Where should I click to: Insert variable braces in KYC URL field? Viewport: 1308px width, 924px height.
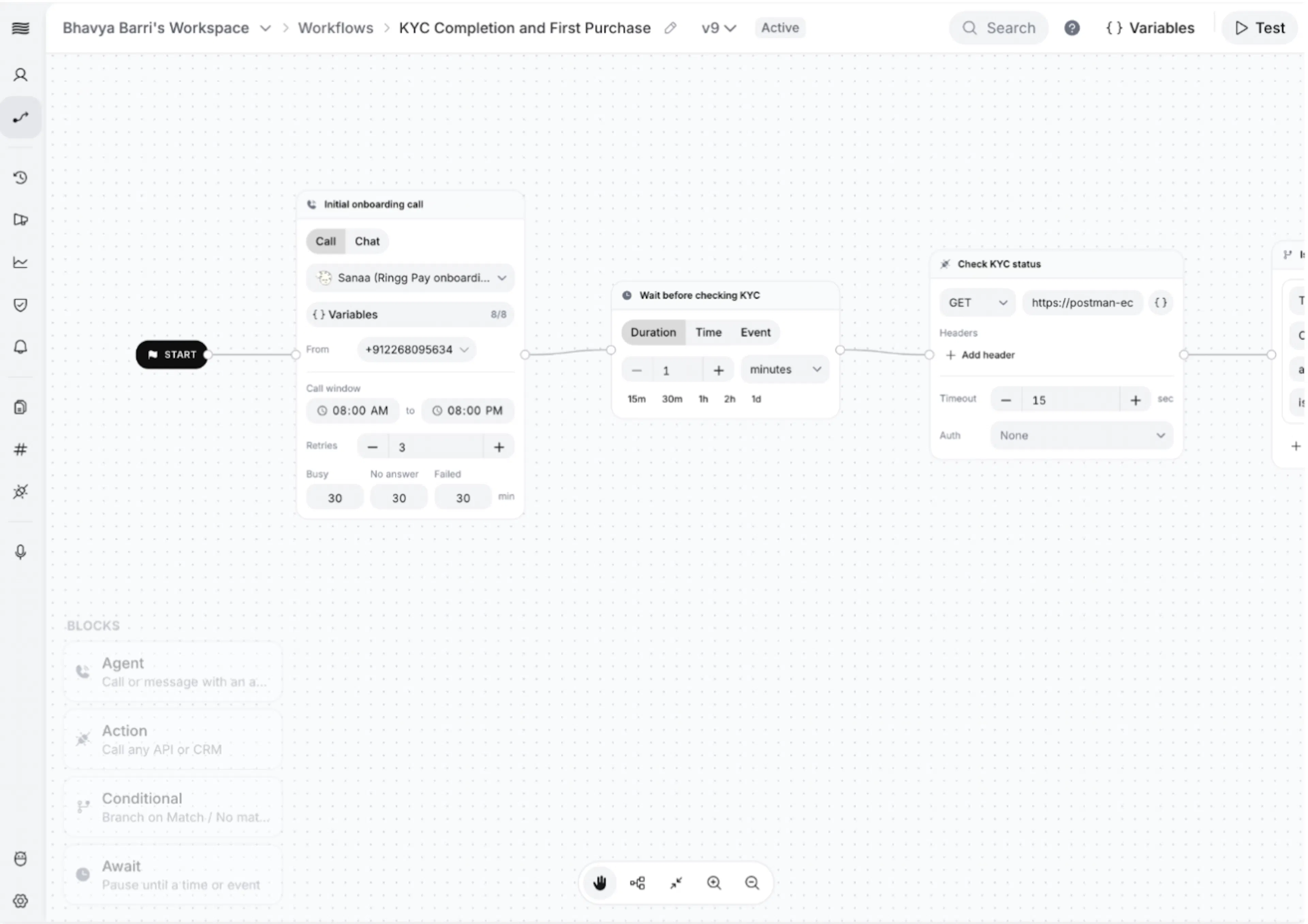click(1161, 303)
